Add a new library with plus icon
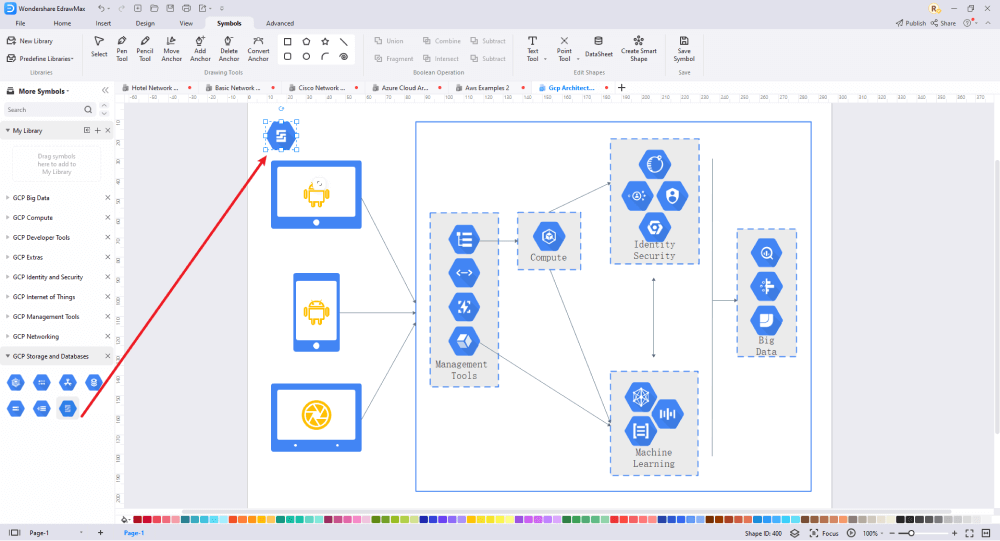This screenshot has height=541, width=1000. 98,130
